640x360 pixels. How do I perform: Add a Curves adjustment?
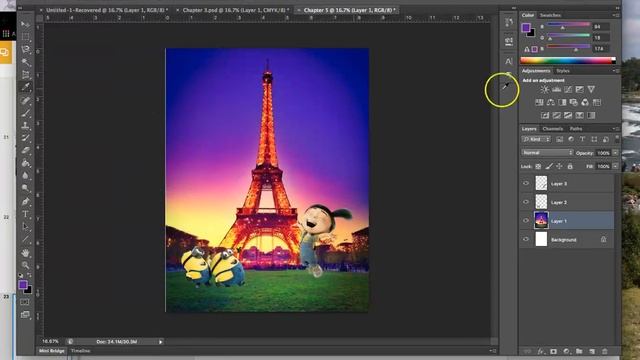(568, 89)
